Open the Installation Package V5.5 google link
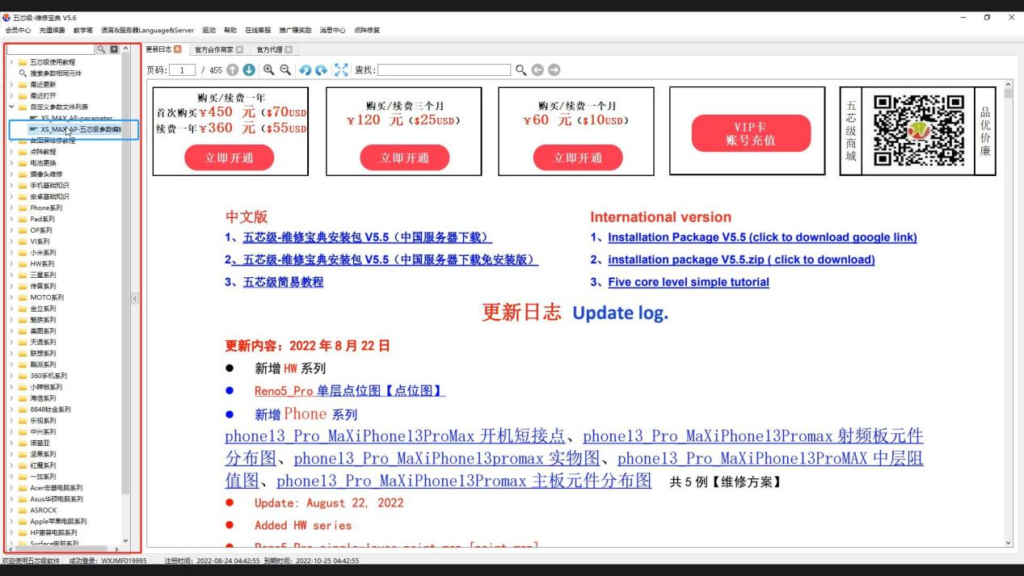This screenshot has height=576, width=1024. 762,237
